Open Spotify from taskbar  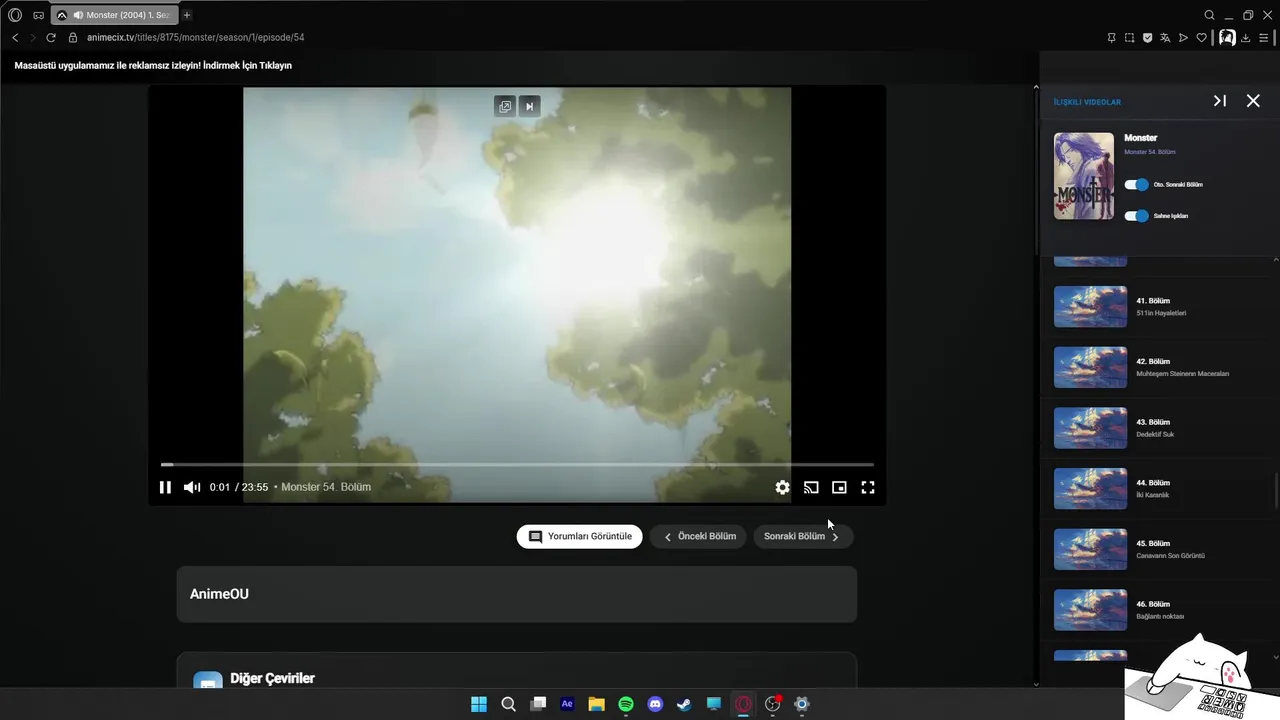click(626, 704)
